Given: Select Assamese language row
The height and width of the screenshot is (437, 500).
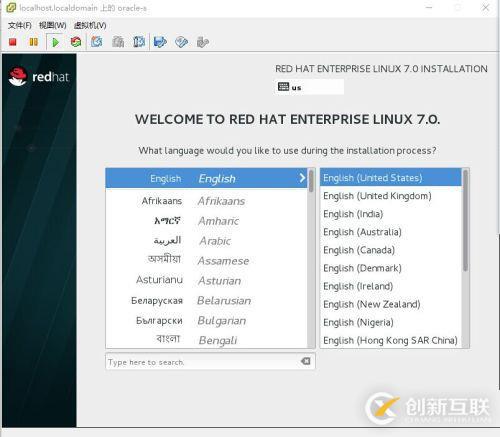Looking at the screenshot, I should (x=206, y=260).
